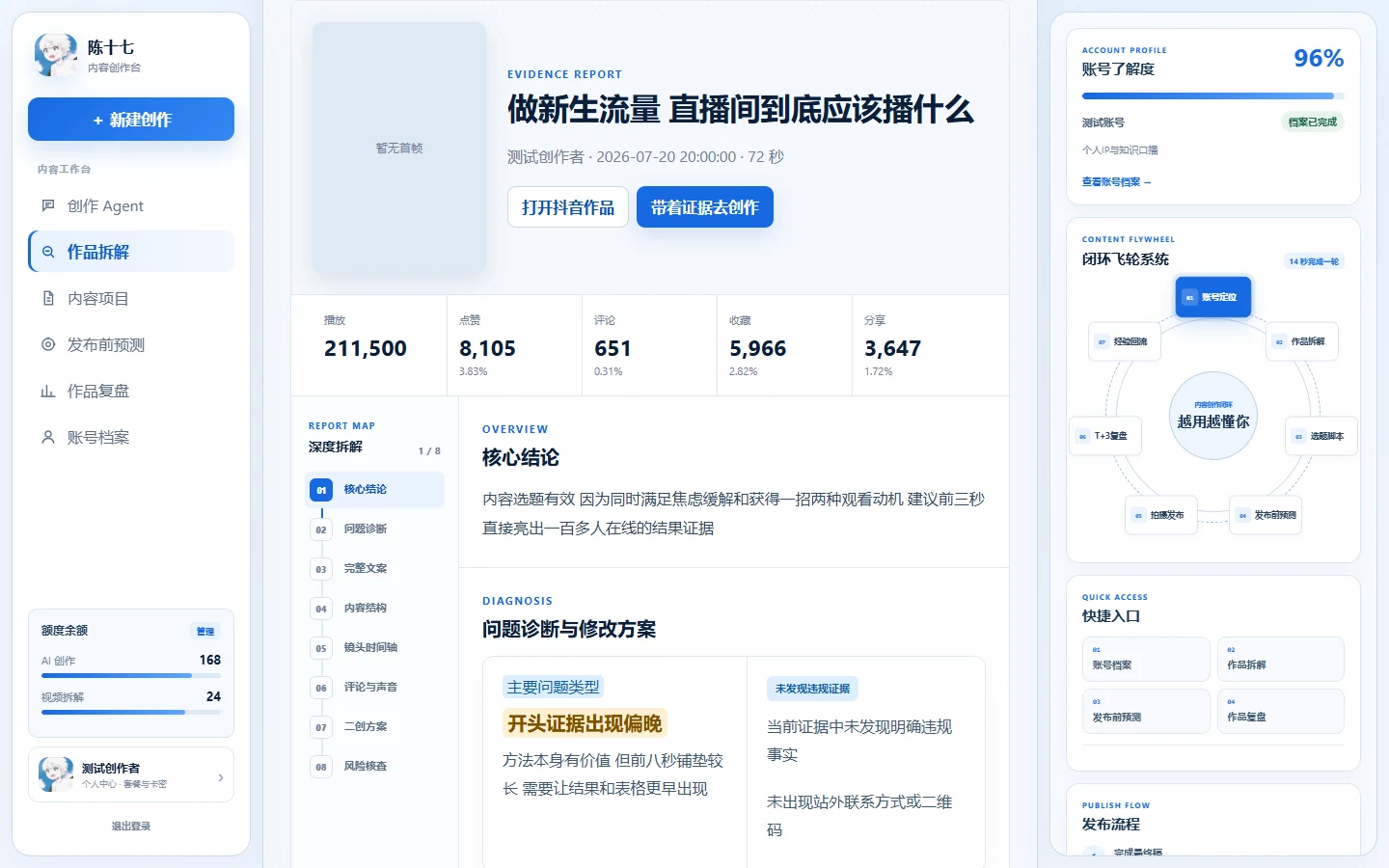Click the 查看账号档案 link

click(1116, 181)
